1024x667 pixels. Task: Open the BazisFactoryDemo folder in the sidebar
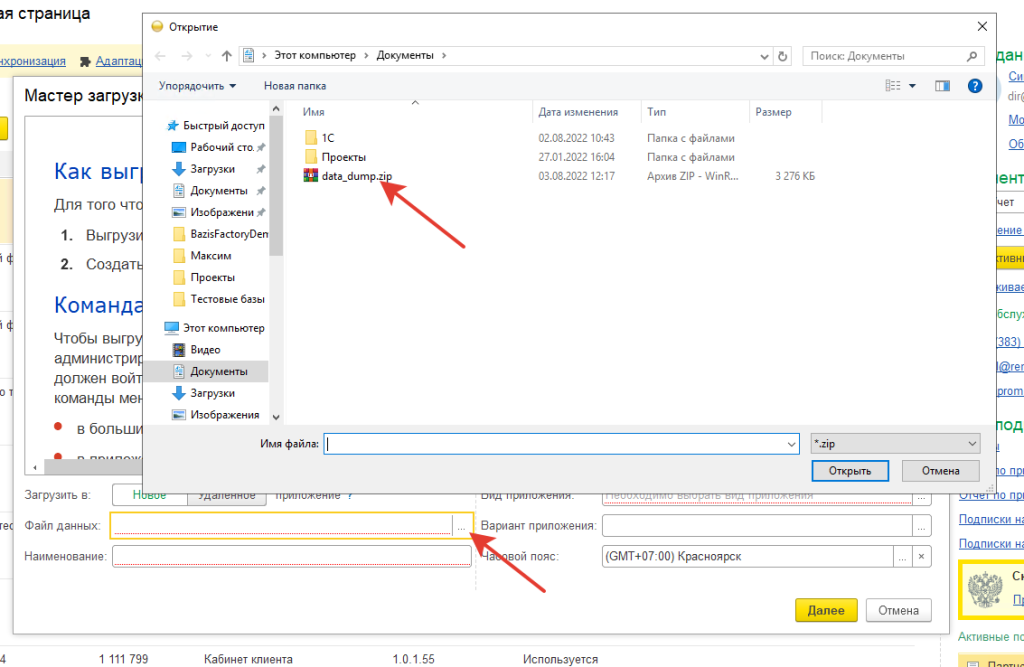221,234
